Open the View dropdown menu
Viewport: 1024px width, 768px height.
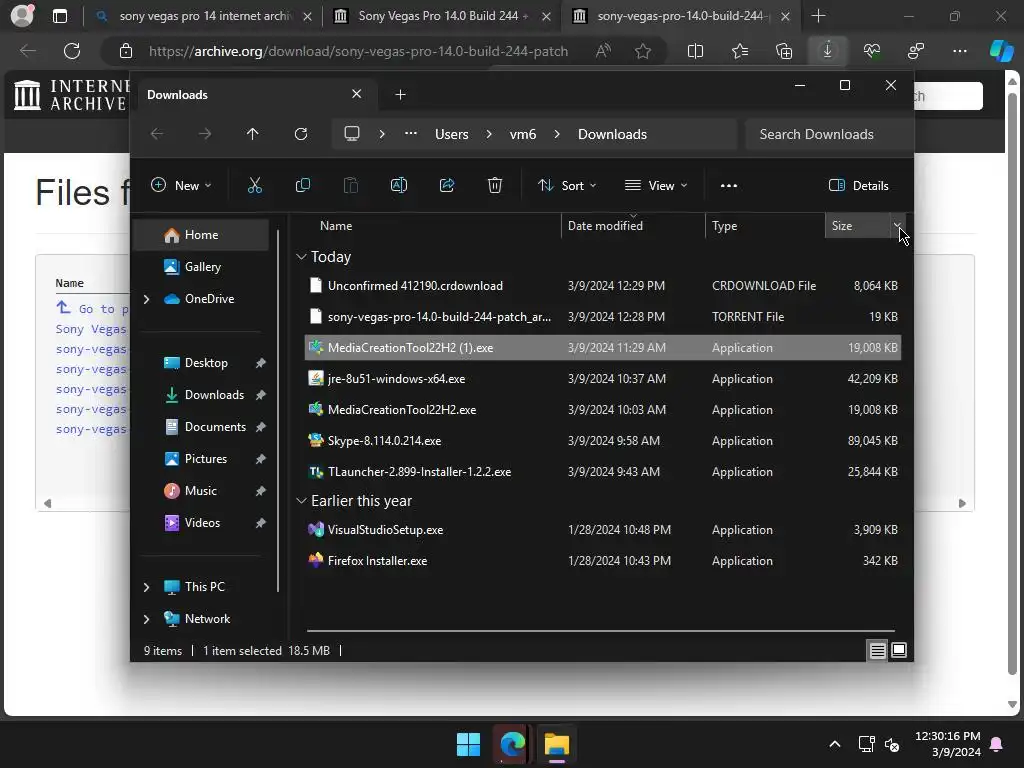coord(656,185)
